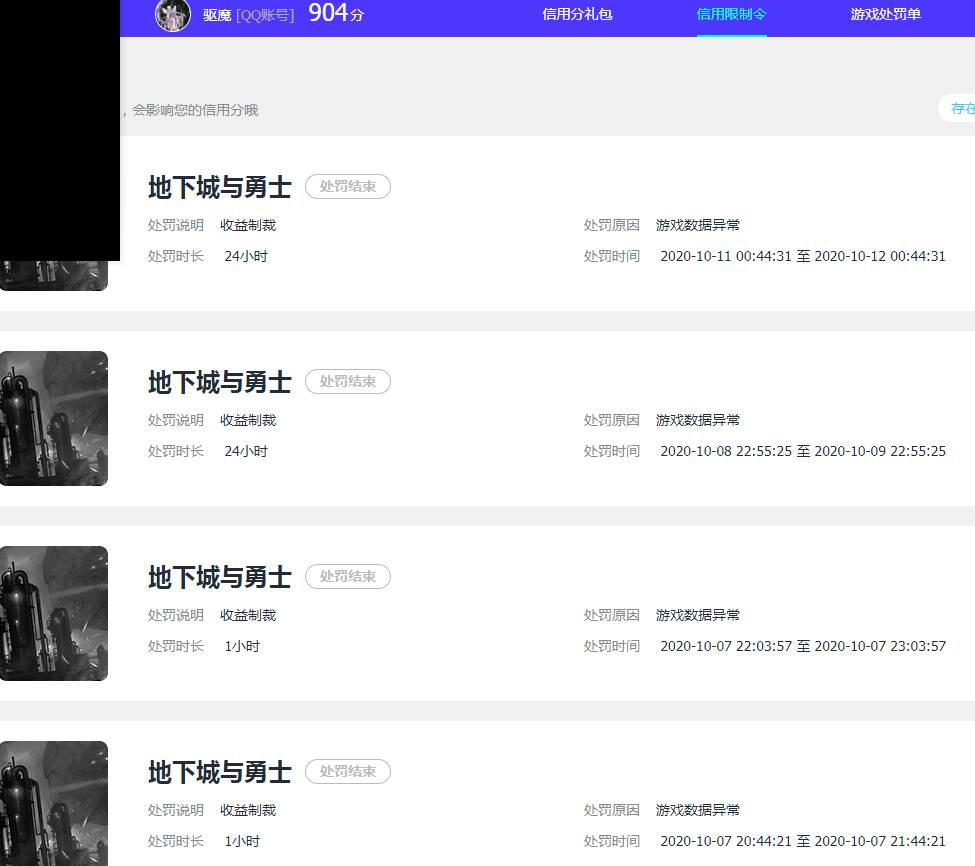Viewport: 975px width, 866px height.
Task: Click the partially visible 存在 button at right
Action: [960, 108]
